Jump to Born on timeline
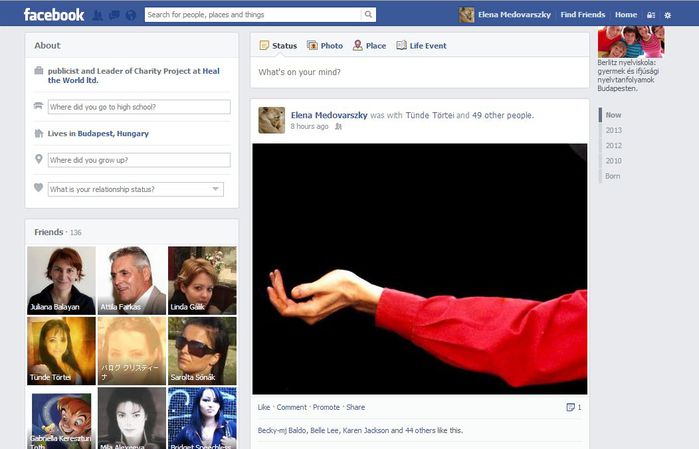This screenshot has width=699, height=449. 613,176
